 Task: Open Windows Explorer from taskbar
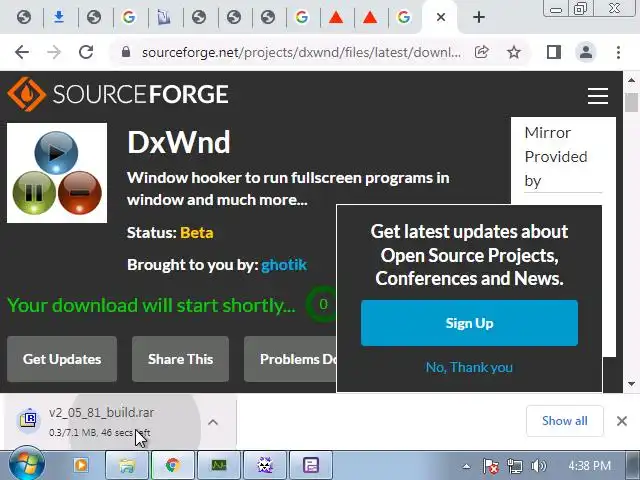pos(127,465)
